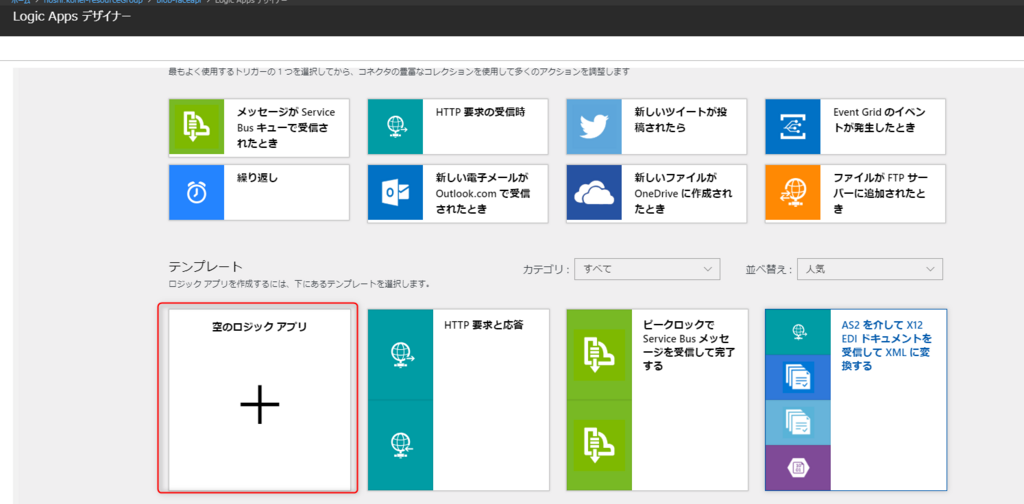
Task: Select the 空のロジック アプリ title text
Action: click(x=260, y=326)
